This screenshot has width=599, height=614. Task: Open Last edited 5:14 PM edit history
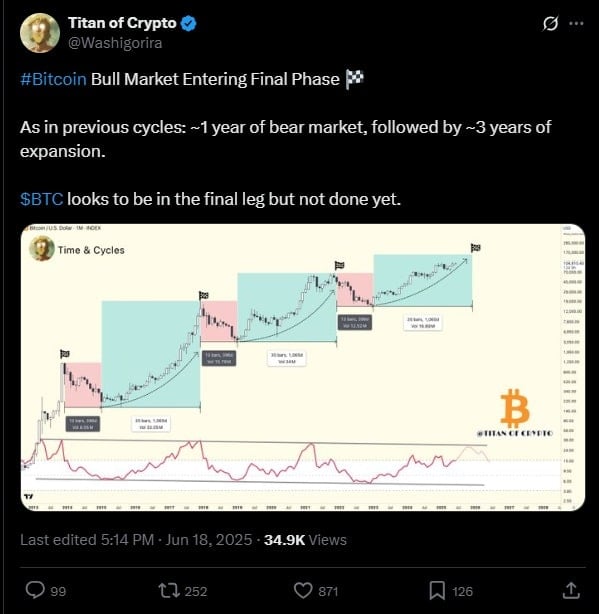(87, 540)
